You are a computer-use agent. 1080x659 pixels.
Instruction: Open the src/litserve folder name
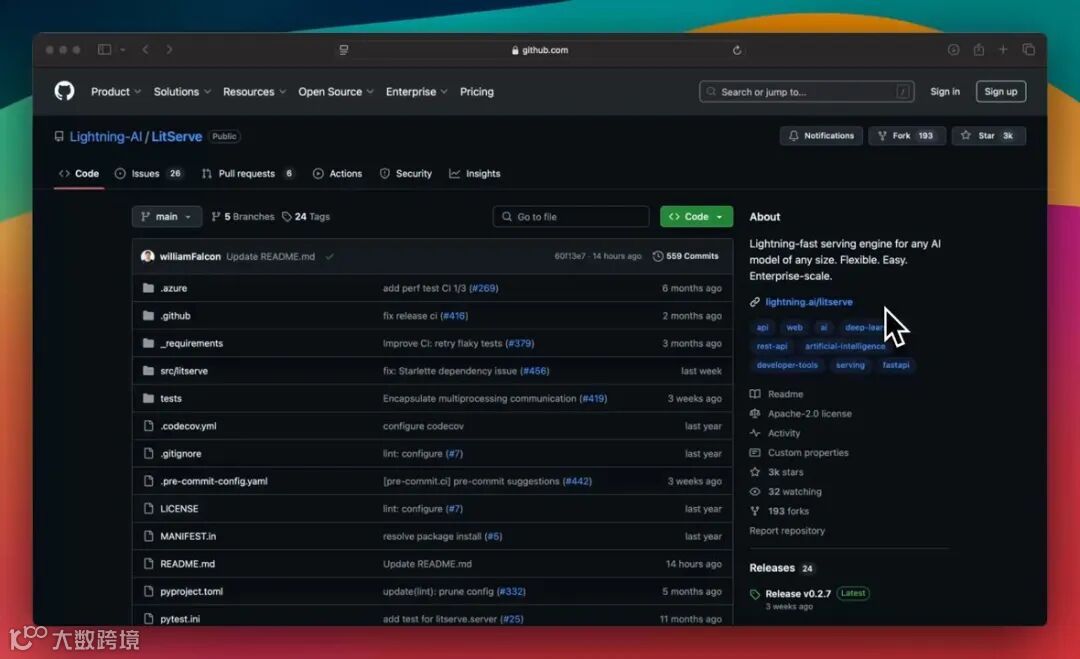tap(184, 370)
